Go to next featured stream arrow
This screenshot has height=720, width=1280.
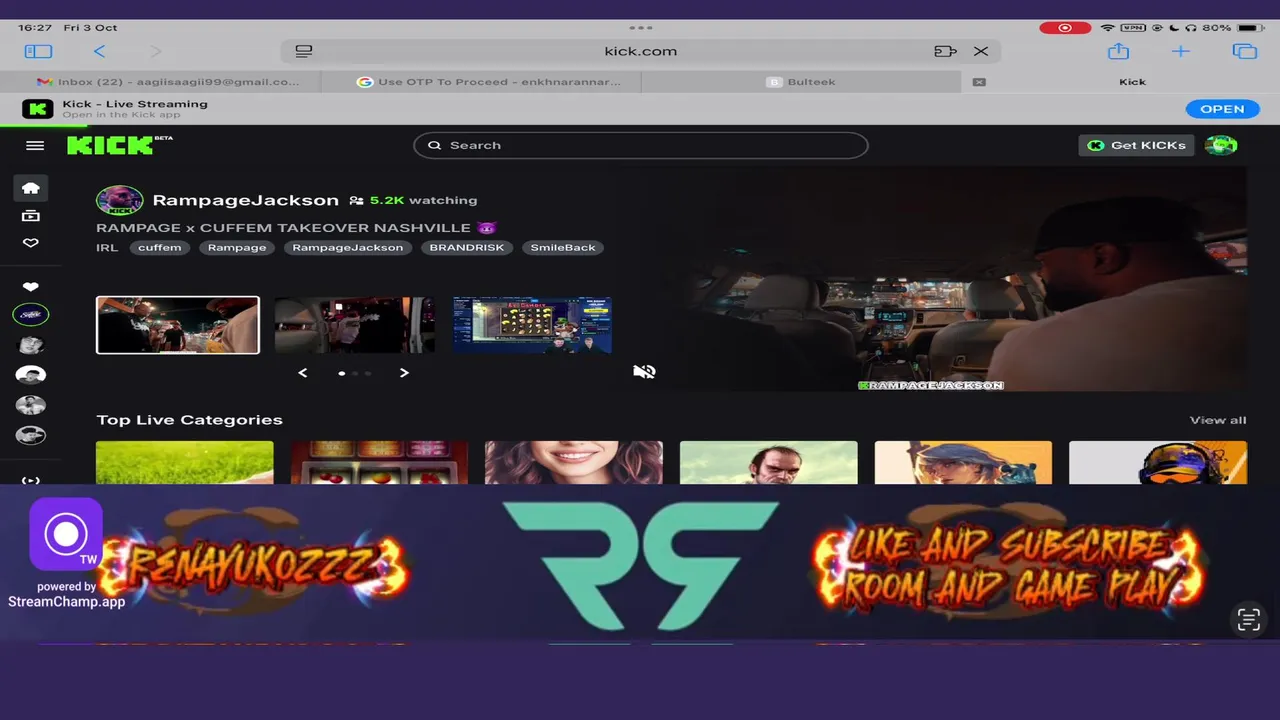click(x=404, y=373)
